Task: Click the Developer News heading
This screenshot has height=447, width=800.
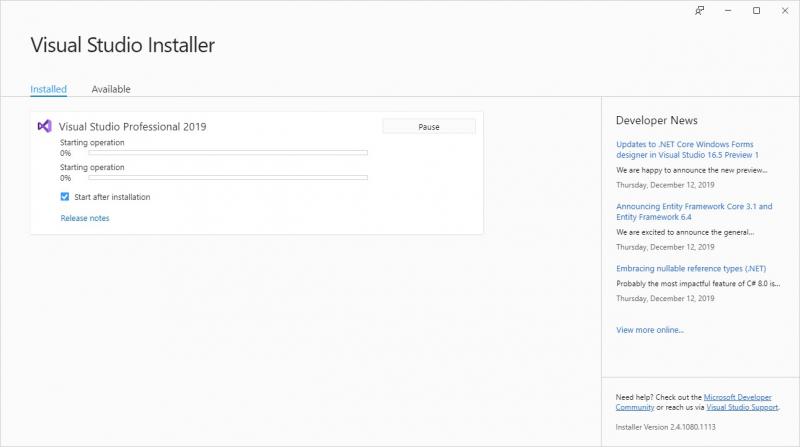Action: point(657,120)
